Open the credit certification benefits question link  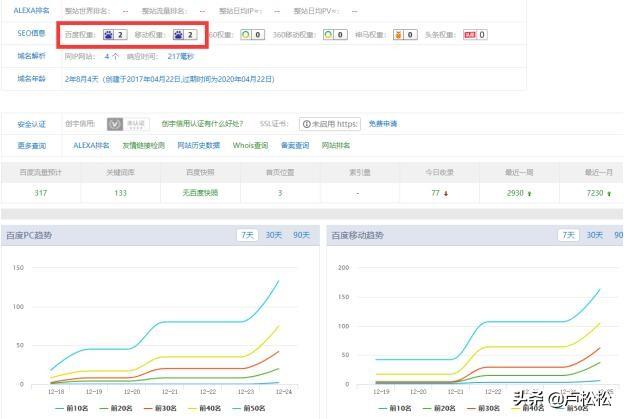coord(202,124)
